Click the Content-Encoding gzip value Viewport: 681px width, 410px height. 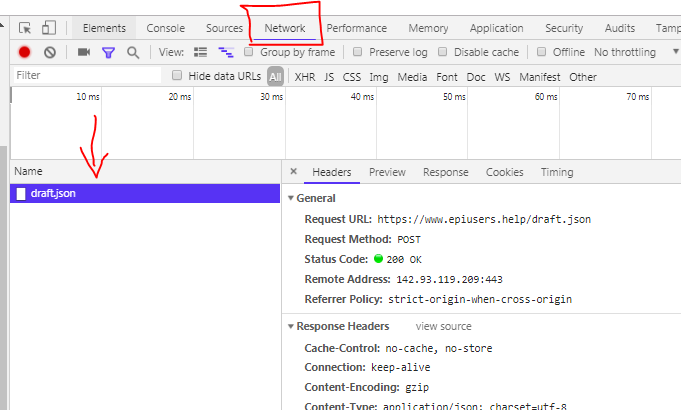pos(417,387)
